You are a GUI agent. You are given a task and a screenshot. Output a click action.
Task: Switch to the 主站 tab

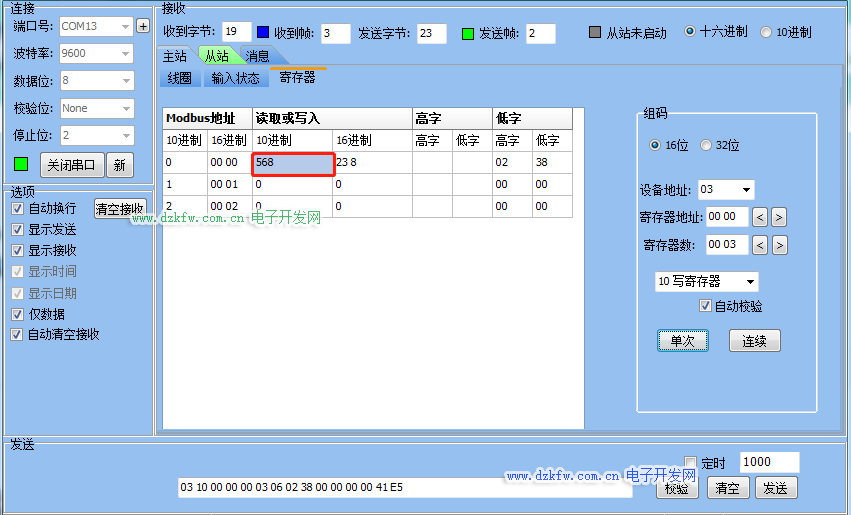pyautogui.click(x=175, y=57)
